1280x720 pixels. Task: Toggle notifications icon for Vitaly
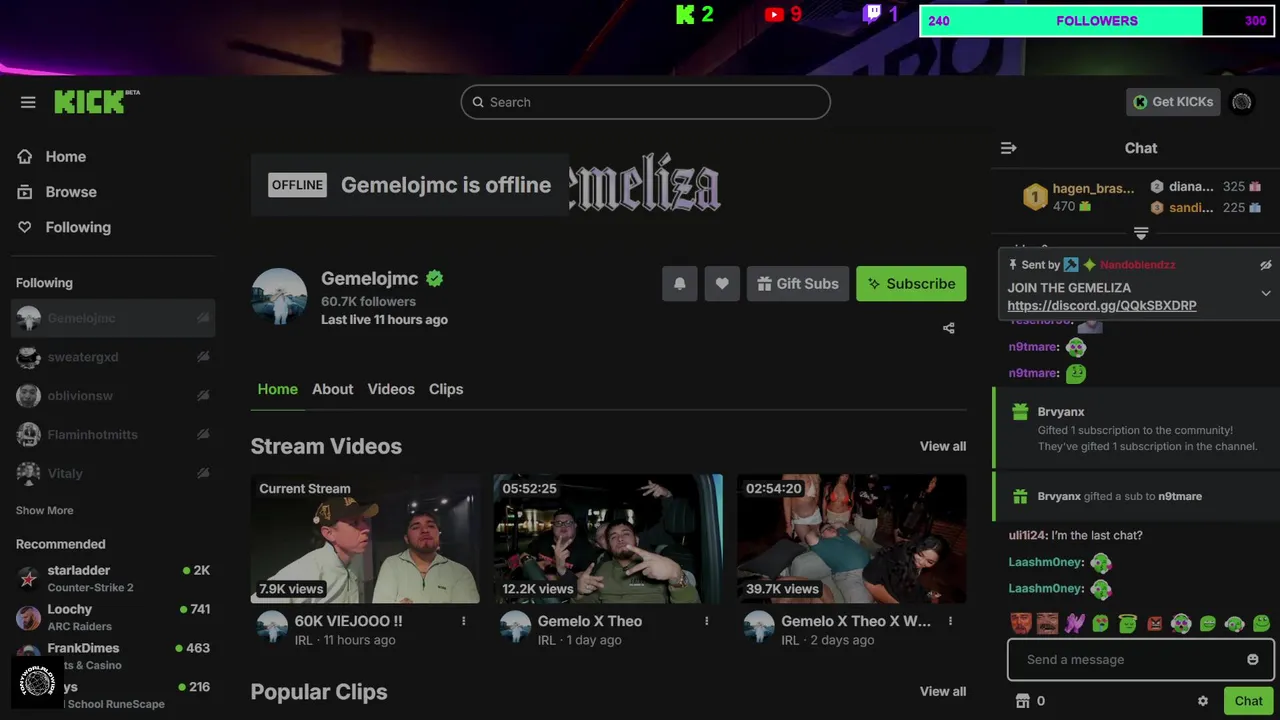(x=203, y=473)
